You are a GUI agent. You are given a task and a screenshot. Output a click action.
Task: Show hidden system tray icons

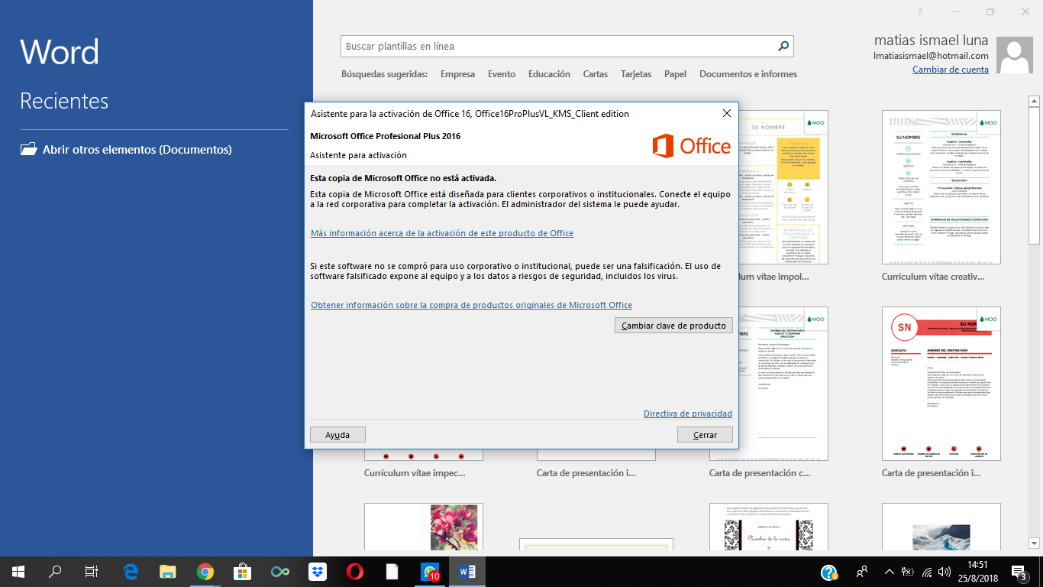point(889,572)
